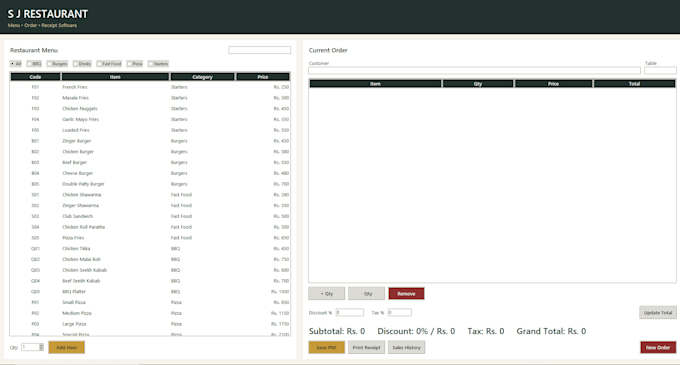The height and width of the screenshot is (365, 680).
Task: Click the Save PDF button
Action: pos(327,347)
